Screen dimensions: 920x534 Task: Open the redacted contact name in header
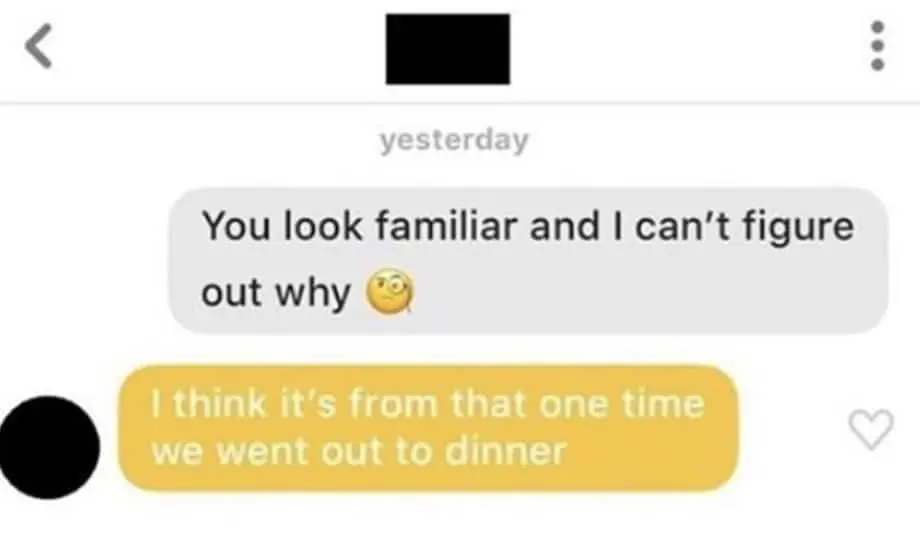[448, 49]
